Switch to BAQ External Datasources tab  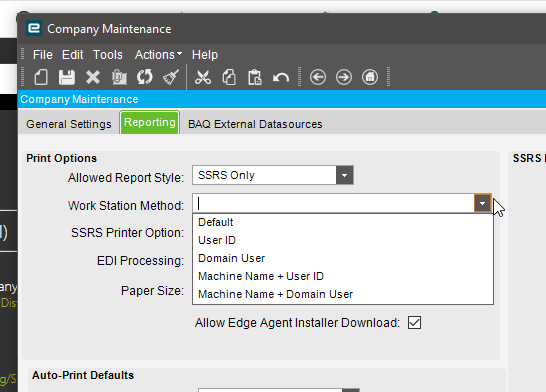pyautogui.click(x=255, y=124)
